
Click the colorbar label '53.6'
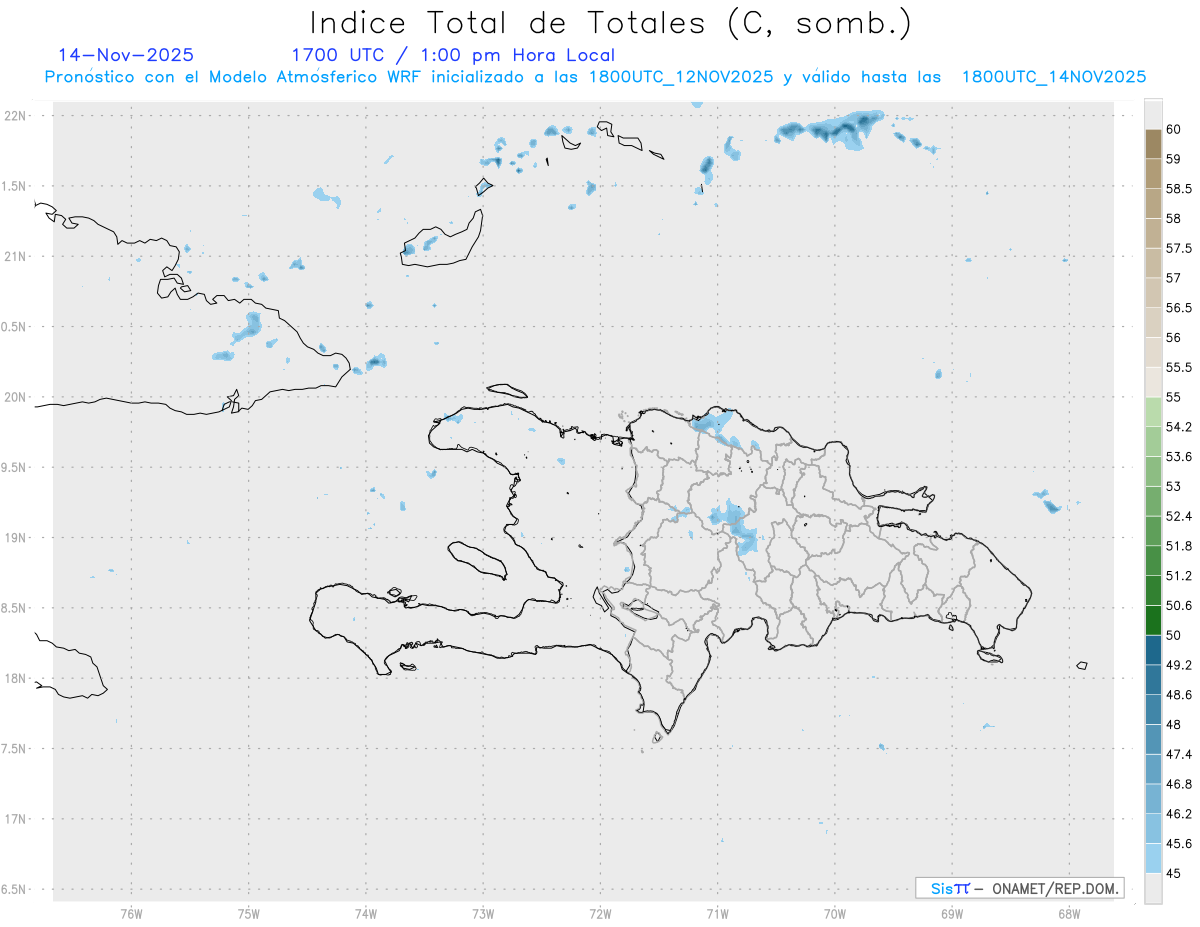(x=1179, y=456)
